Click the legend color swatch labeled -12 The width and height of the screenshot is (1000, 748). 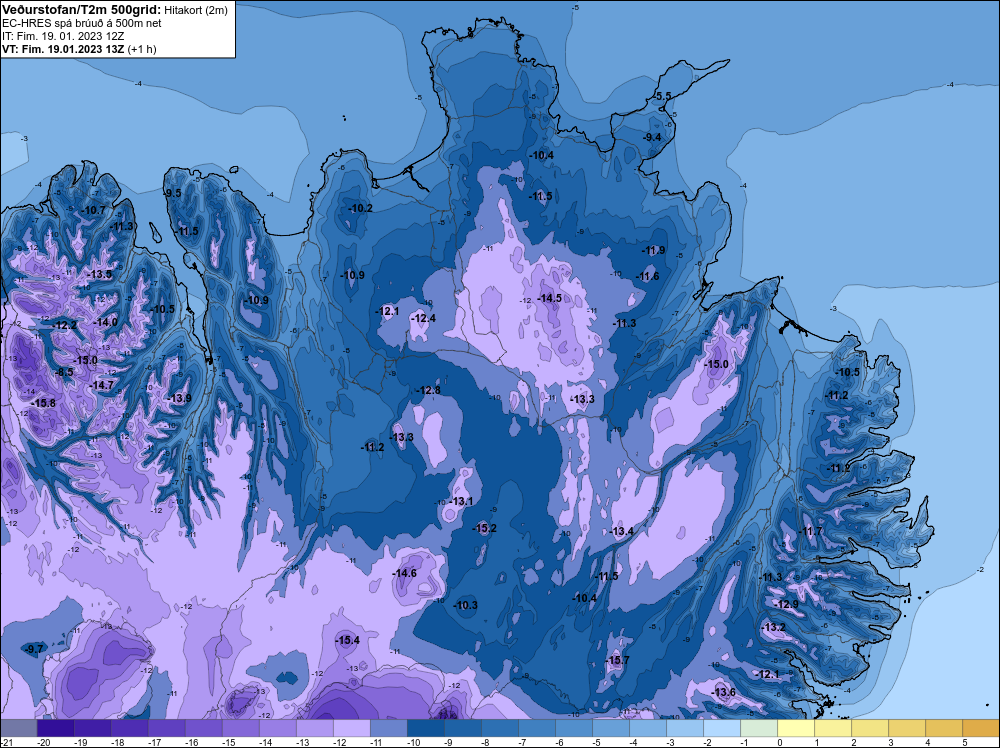tap(352, 728)
